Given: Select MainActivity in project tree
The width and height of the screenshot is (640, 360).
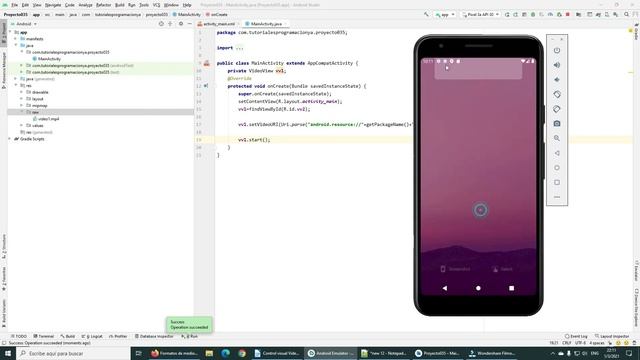Looking at the screenshot, I should 49,59.
